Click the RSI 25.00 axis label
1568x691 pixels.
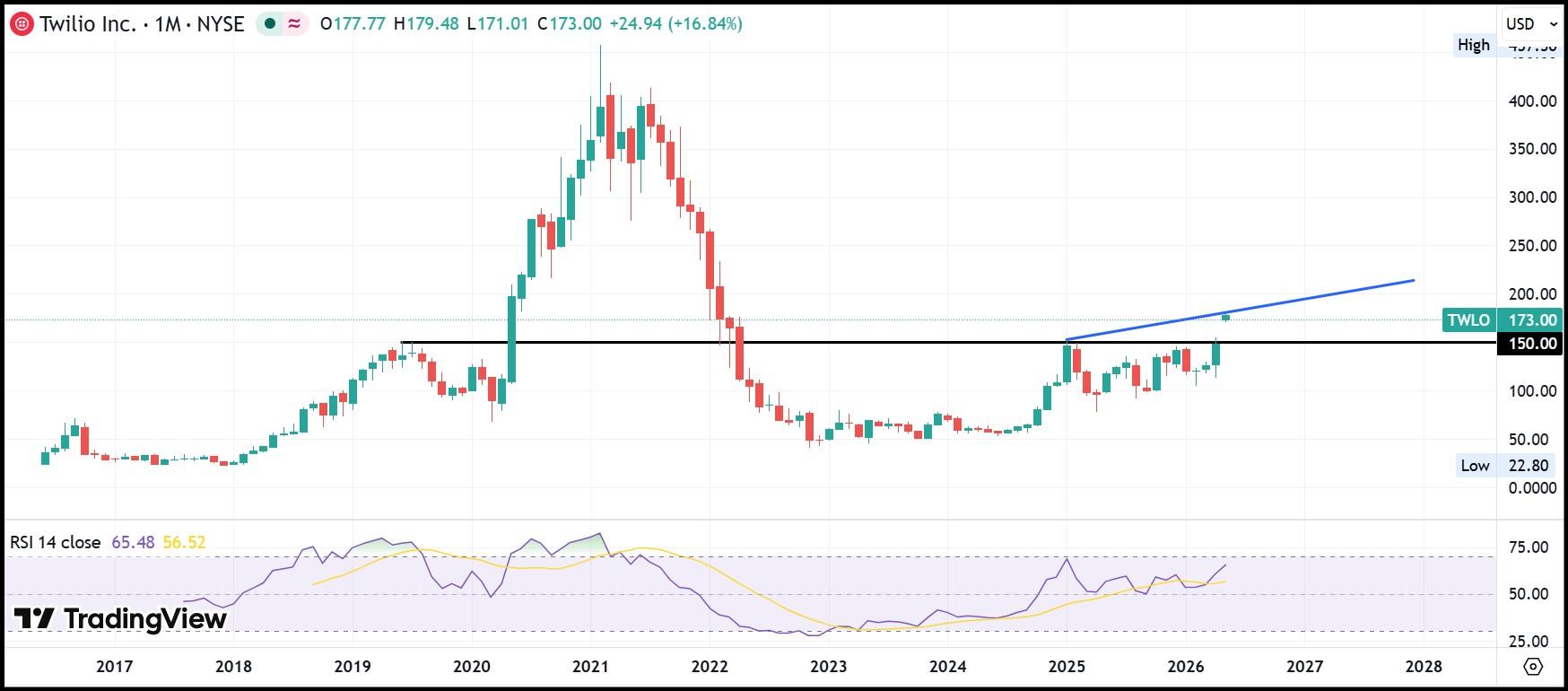(x=1529, y=642)
